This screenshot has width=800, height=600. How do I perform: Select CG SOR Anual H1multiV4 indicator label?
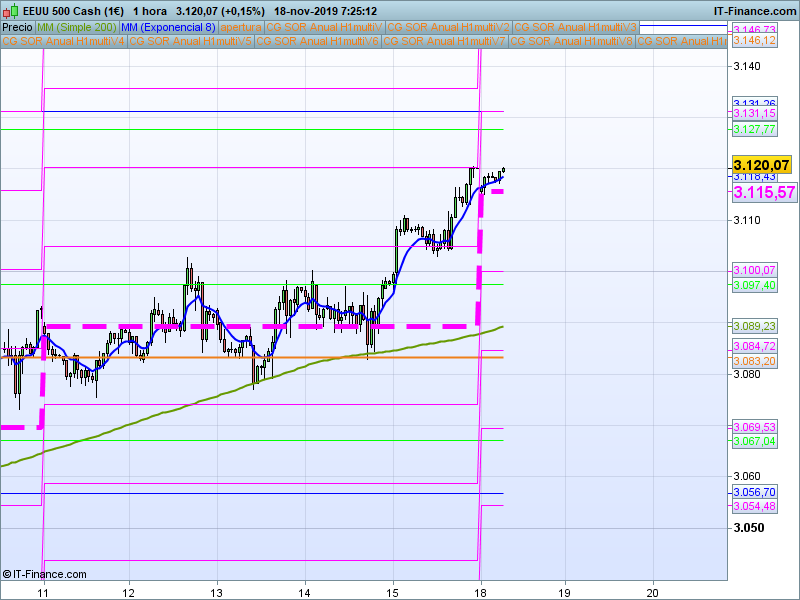tap(64, 41)
